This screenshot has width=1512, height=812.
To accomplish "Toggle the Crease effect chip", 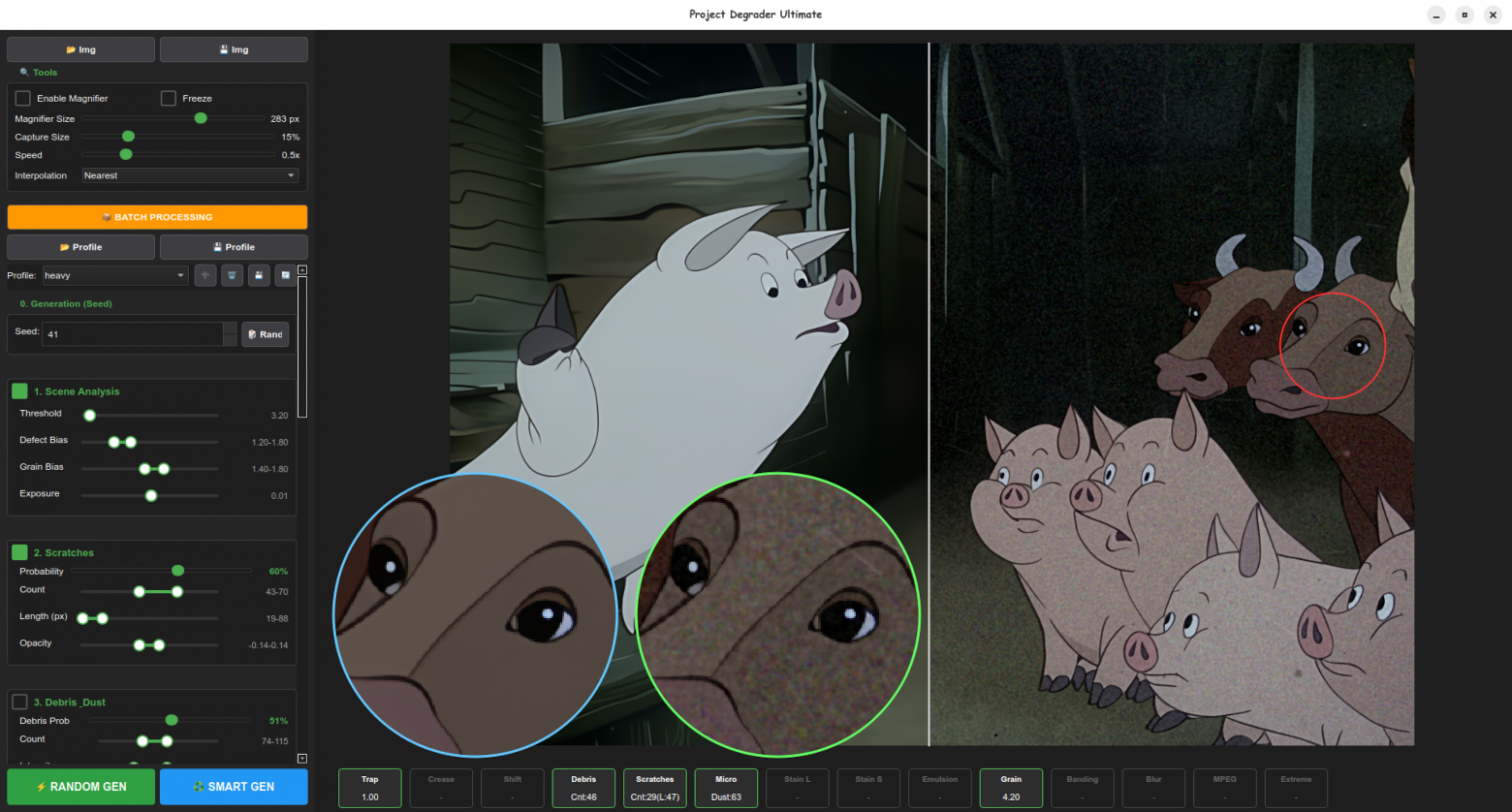I will [x=441, y=788].
